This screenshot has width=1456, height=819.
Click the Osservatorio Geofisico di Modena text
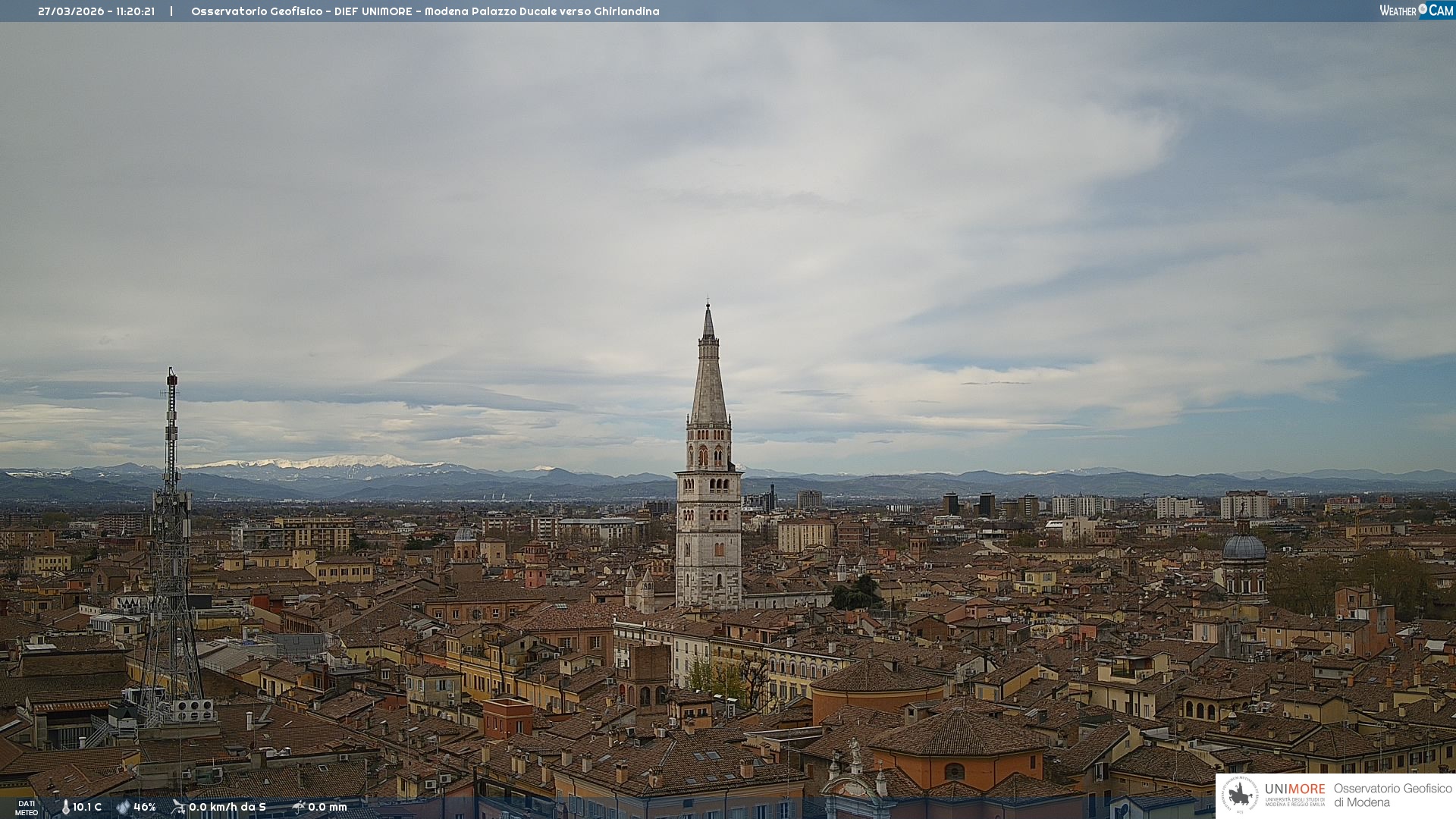point(1392,795)
